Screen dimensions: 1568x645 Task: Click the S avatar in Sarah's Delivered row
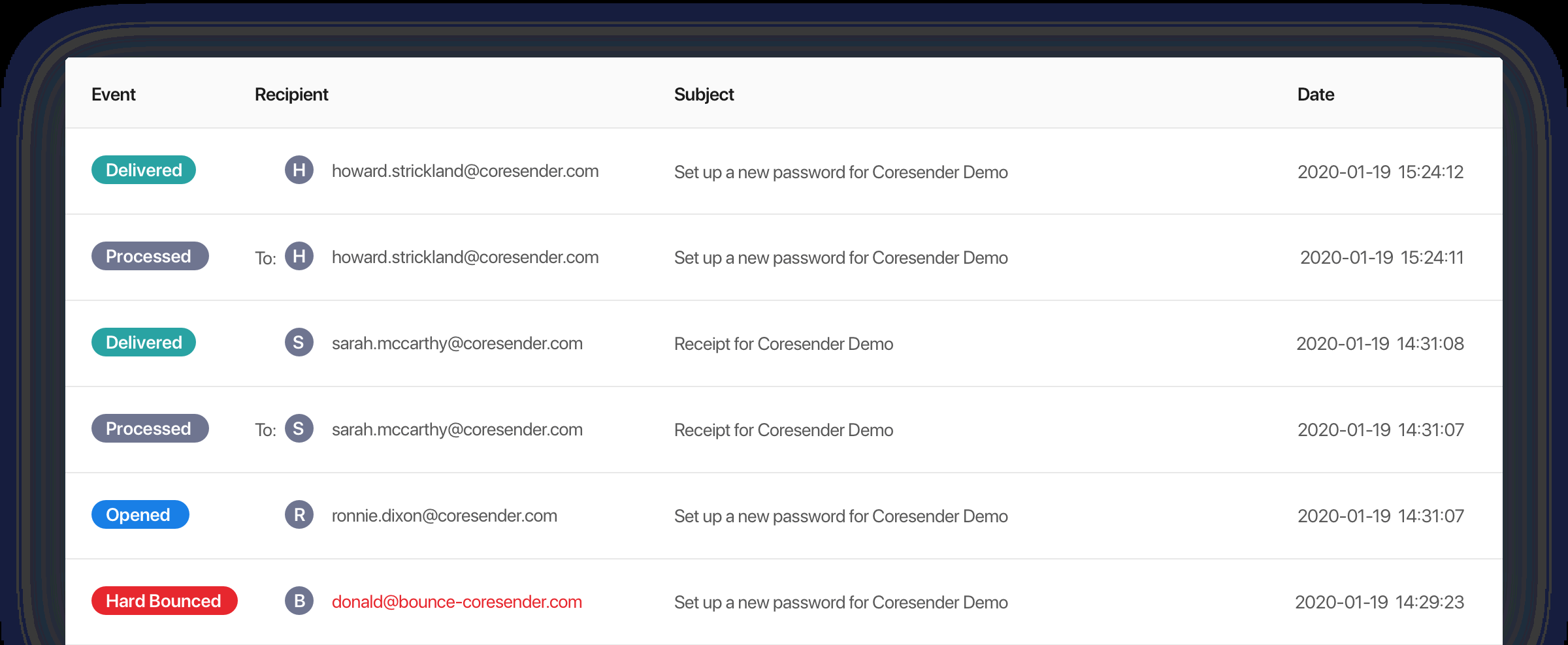coord(299,343)
